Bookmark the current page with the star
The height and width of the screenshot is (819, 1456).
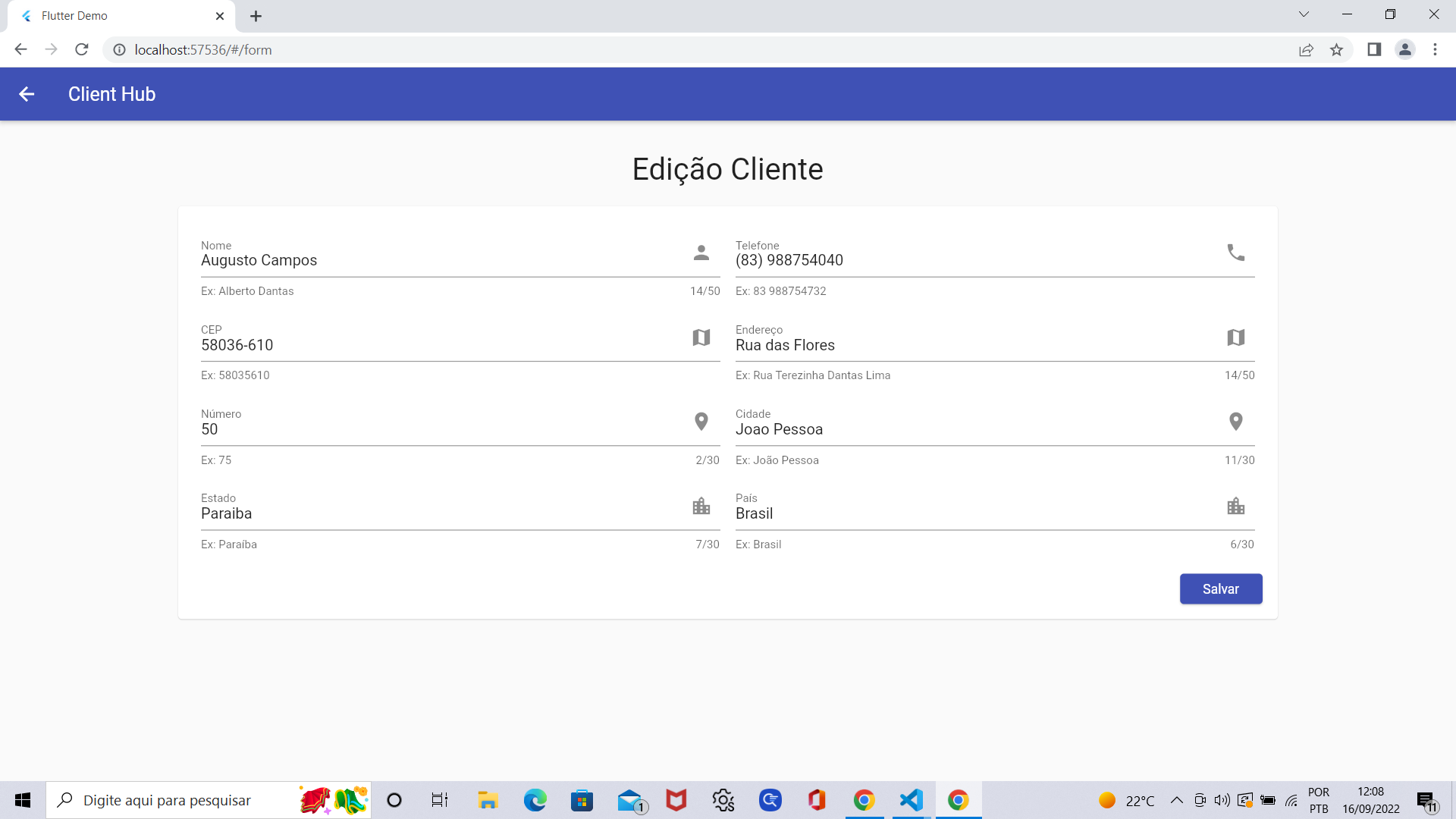(1337, 49)
